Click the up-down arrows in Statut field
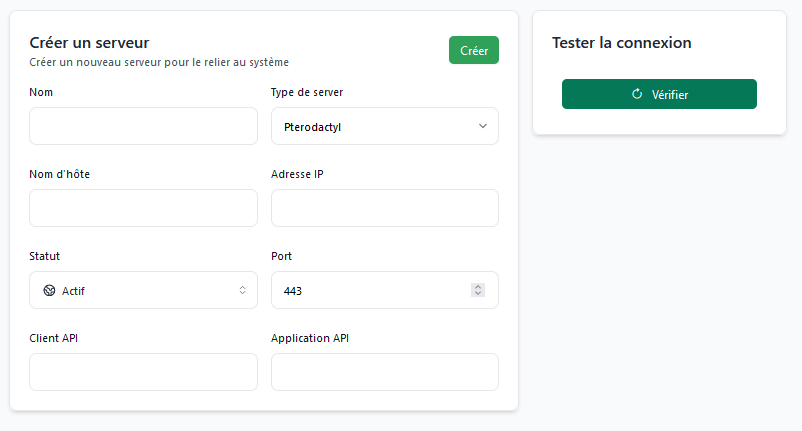The height and width of the screenshot is (431, 802). (242, 290)
